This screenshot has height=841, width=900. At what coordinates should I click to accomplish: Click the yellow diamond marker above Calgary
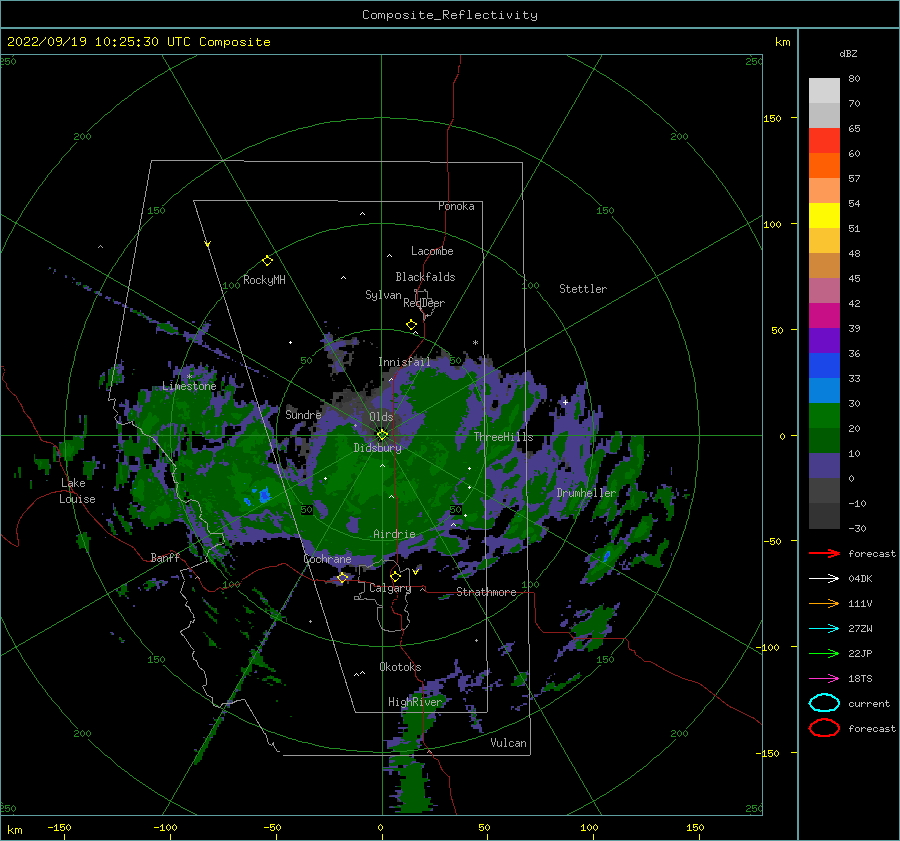click(395, 576)
